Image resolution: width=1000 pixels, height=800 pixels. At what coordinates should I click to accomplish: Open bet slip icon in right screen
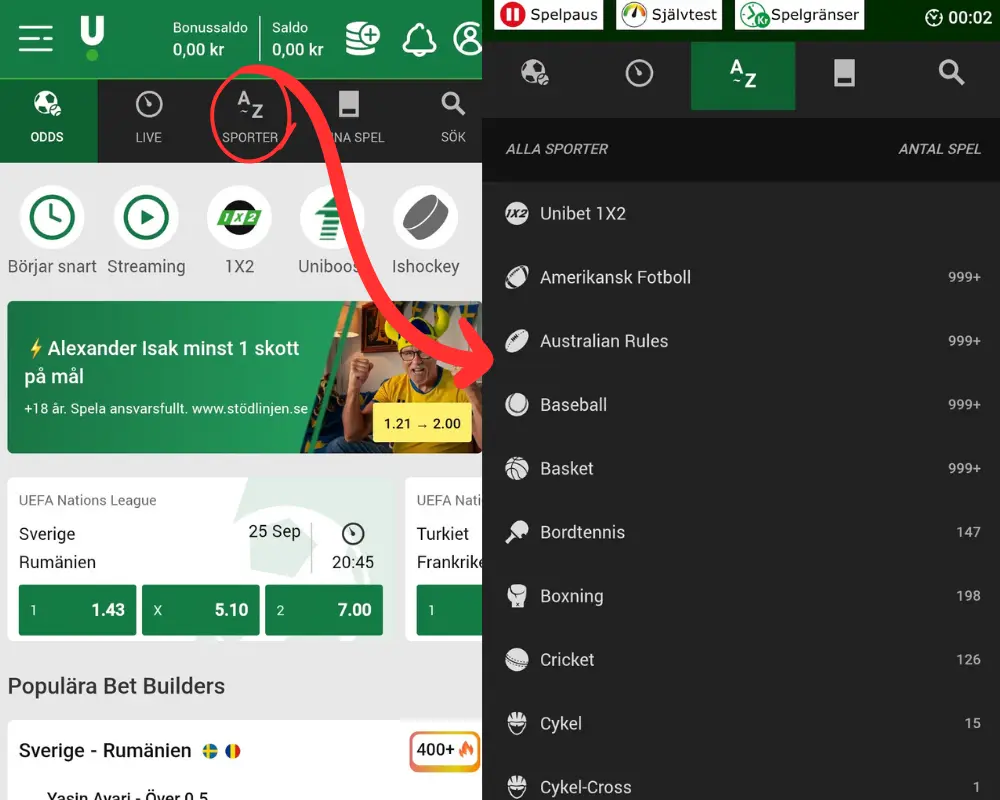844,73
